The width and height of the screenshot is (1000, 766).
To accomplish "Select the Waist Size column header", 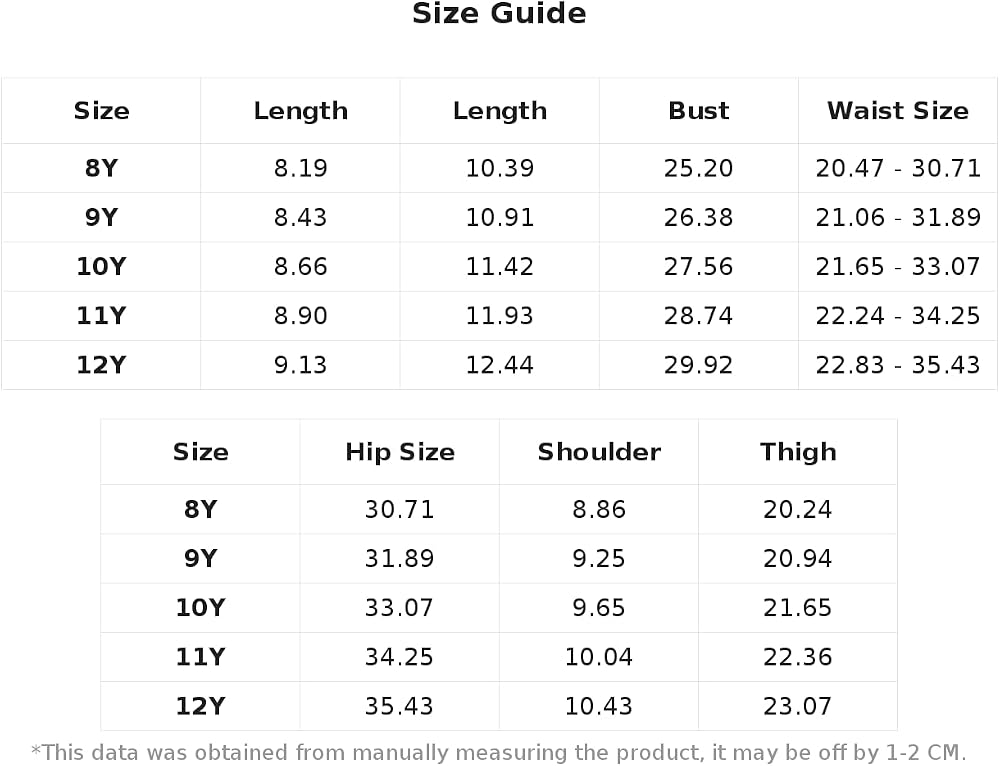I will click(x=897, y=110).
